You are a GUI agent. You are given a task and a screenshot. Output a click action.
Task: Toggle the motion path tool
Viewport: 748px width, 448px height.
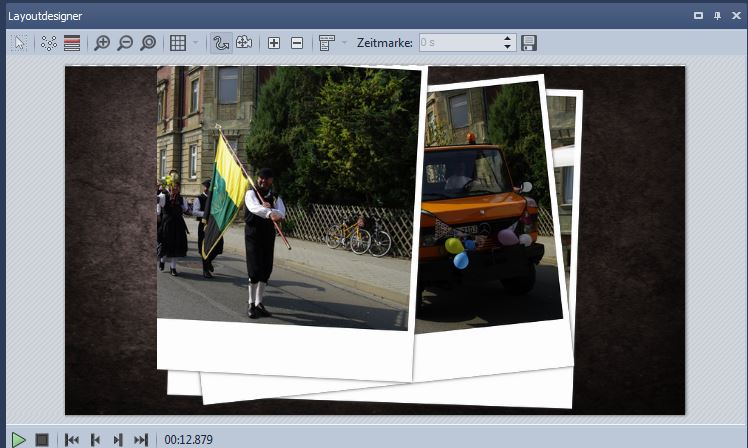pyautogui.click(x=221, y=43)
